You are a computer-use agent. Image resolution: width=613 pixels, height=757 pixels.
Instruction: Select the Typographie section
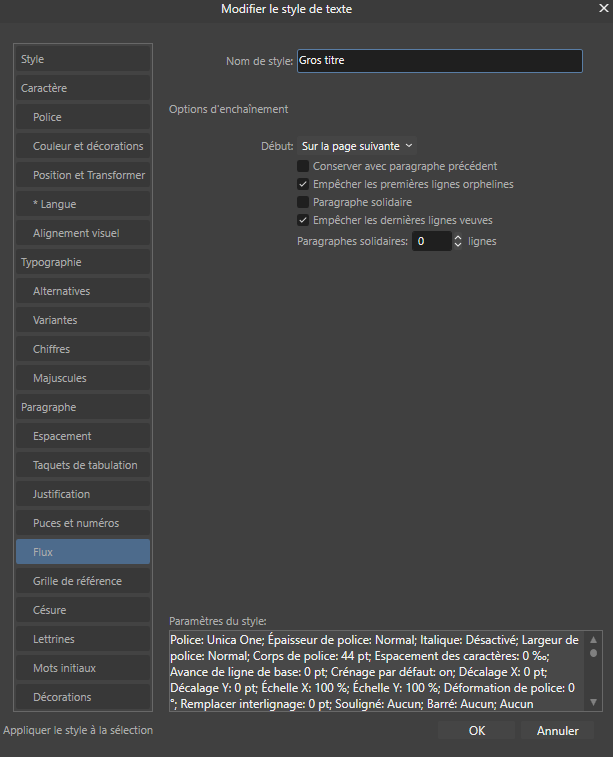(83, 262)
